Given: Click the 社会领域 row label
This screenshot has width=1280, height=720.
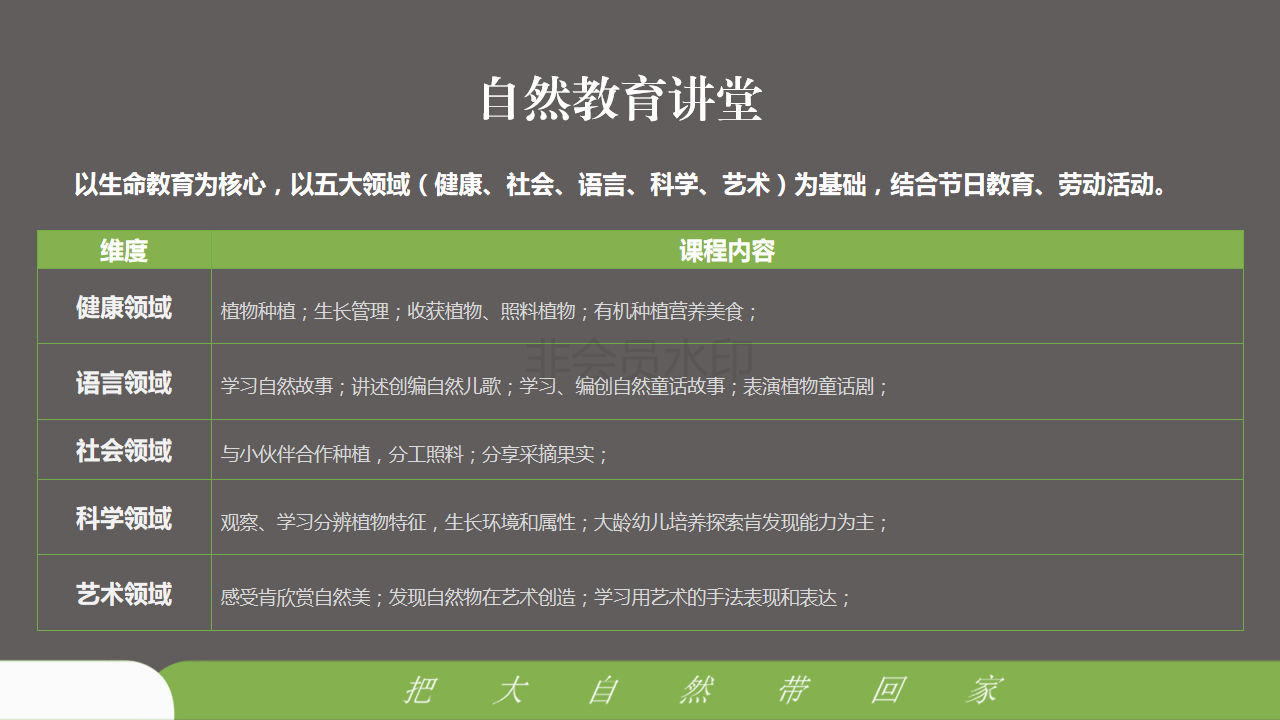Looking at the screenshot, I should (x=124, y=450).
